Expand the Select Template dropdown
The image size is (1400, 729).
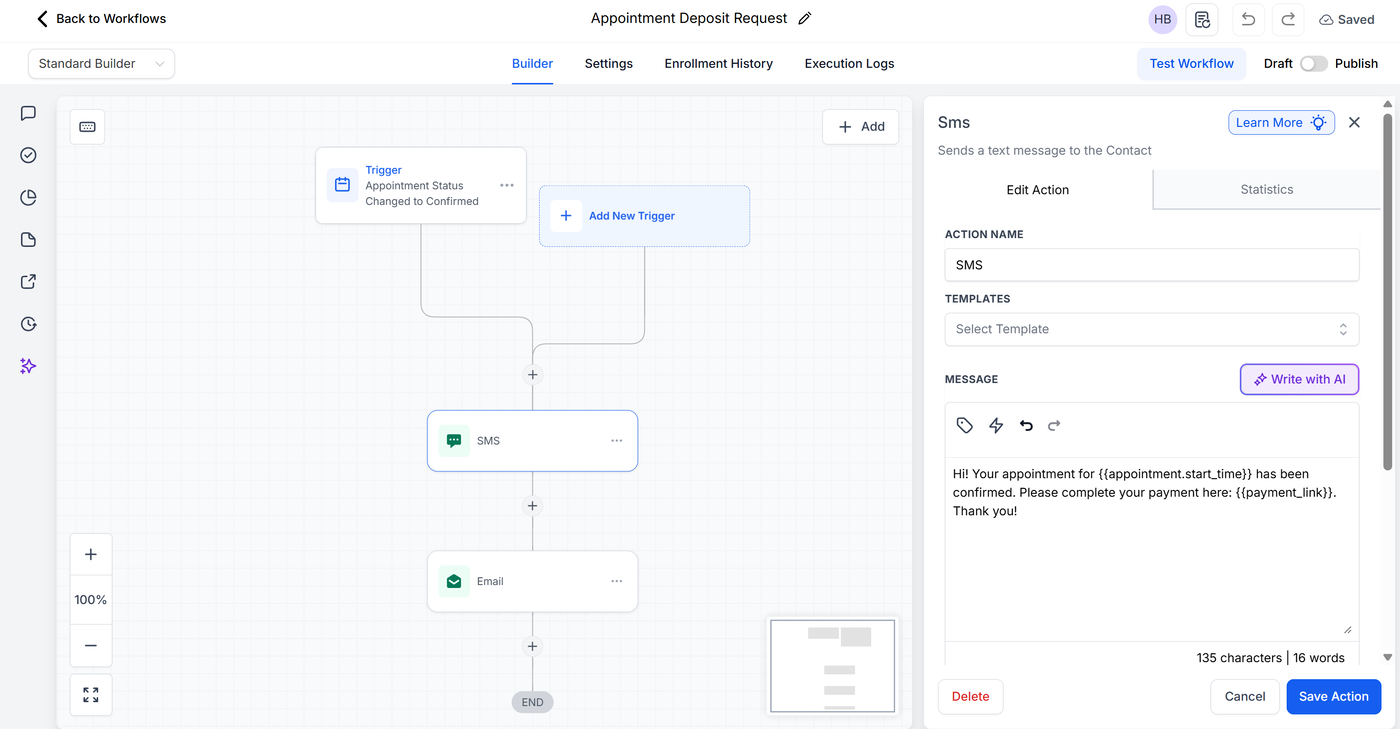tap(1151, 329)
